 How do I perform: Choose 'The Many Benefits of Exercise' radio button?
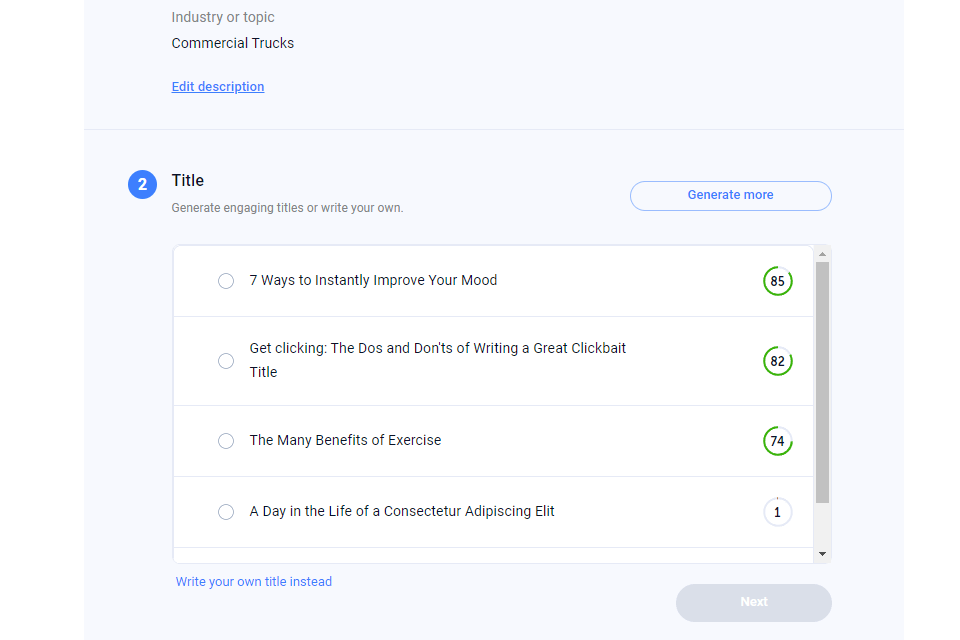[x=226, y=441]
